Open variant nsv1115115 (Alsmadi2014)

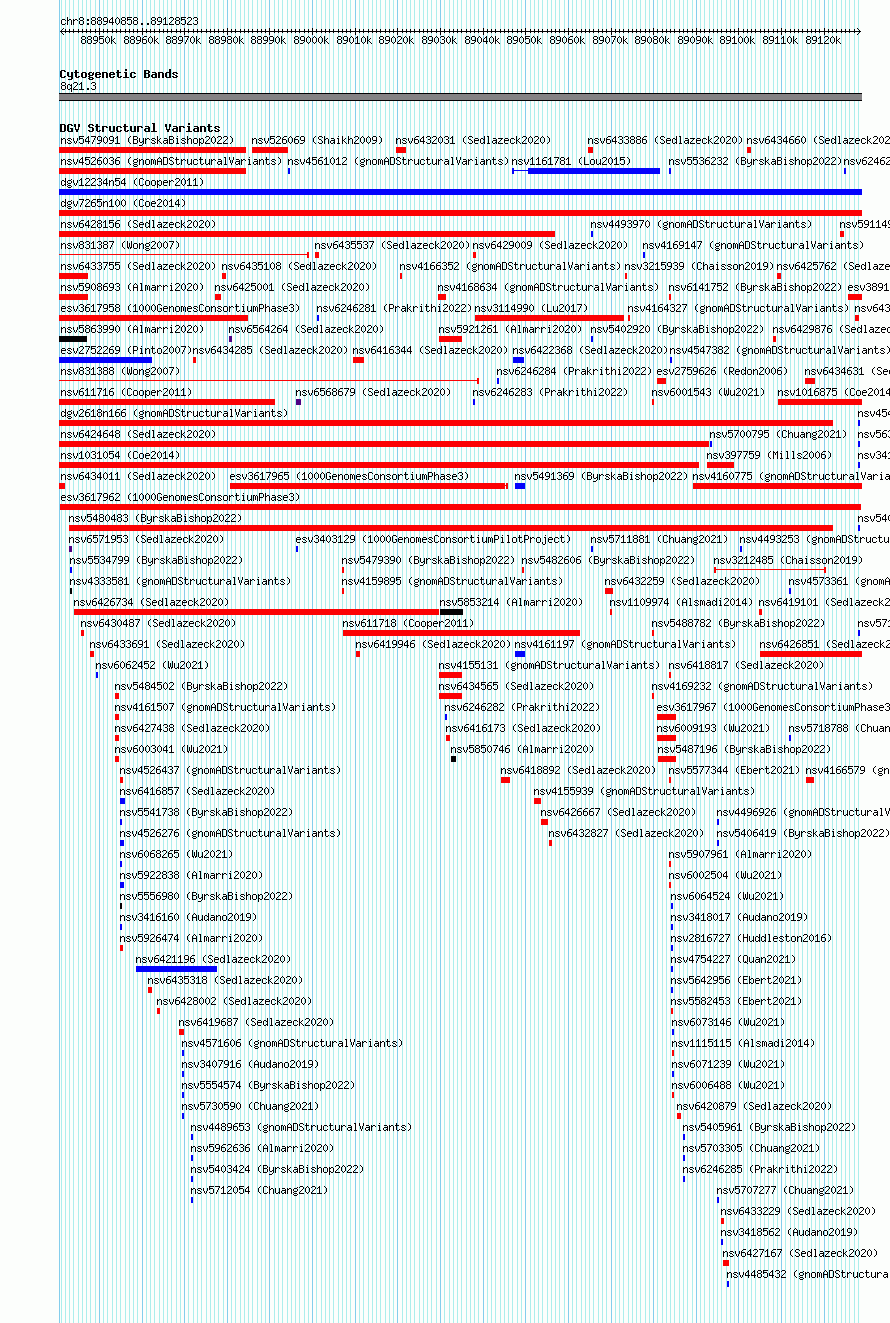(x=742, y=1044)
